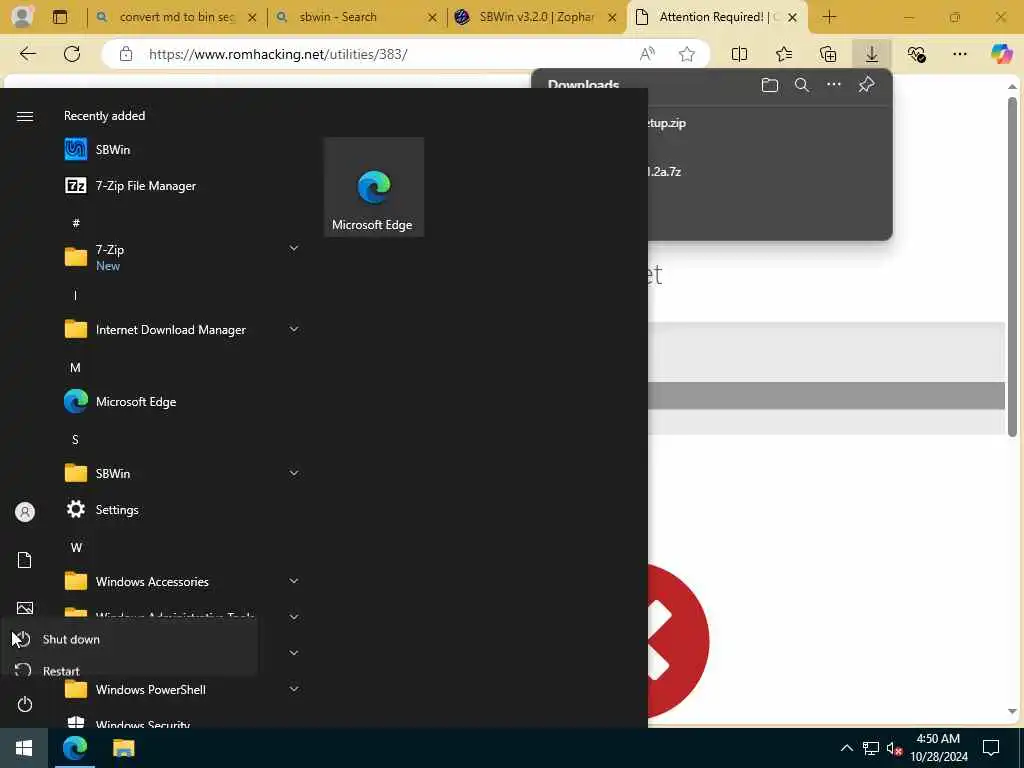This screenshot has width=1024, height=768.
Task: Toggle Split screen icon
Action: click(x=739, y=54)
